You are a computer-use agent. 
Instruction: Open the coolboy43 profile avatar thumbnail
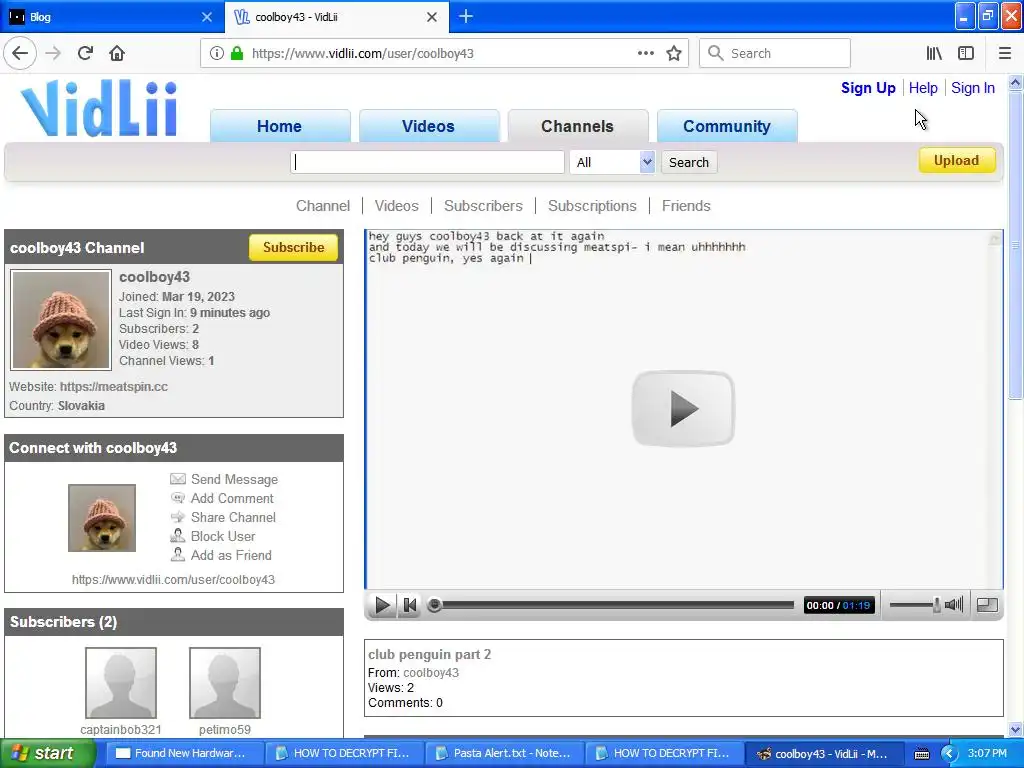(61, 320)
